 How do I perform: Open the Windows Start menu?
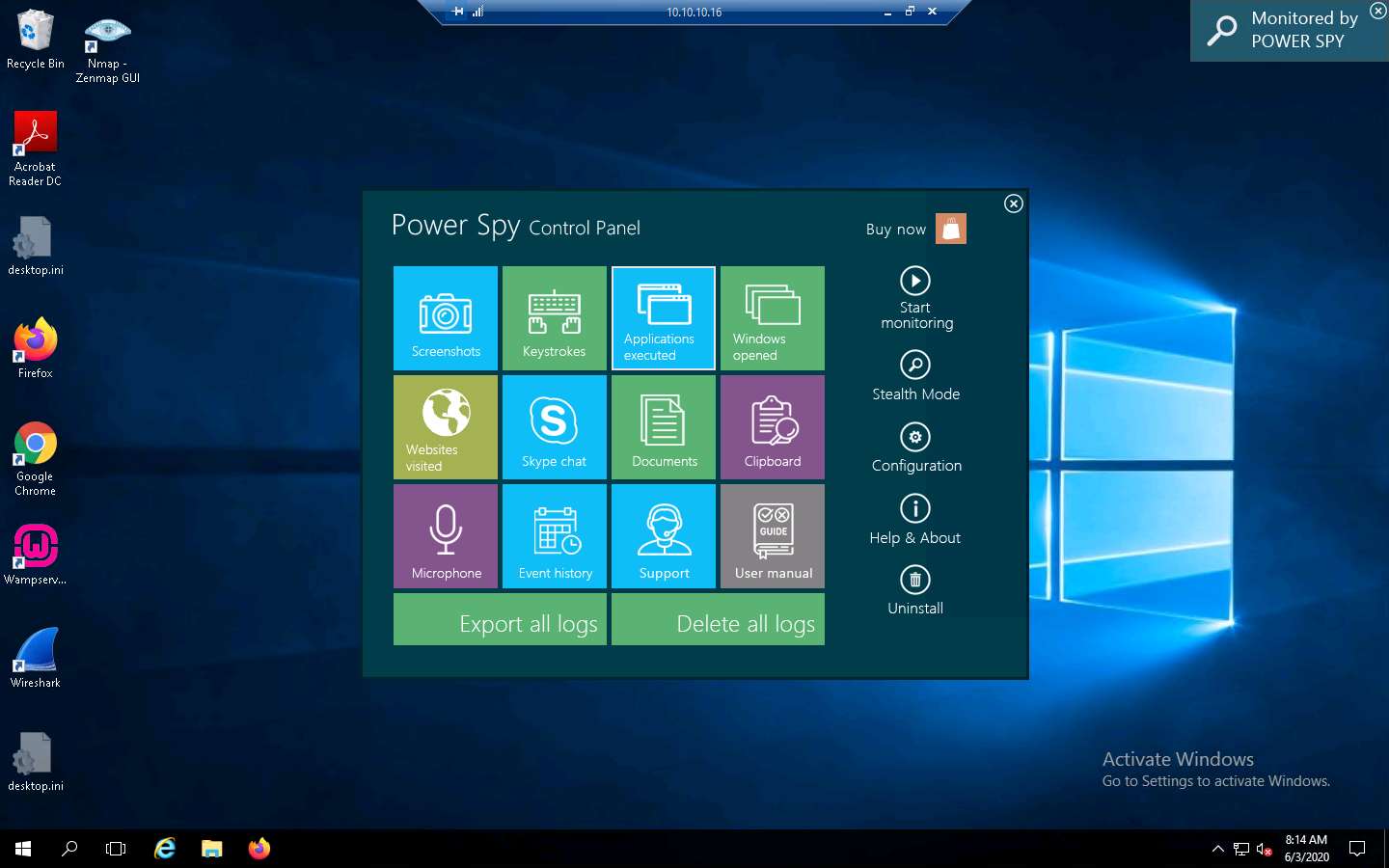coord(23,849)
